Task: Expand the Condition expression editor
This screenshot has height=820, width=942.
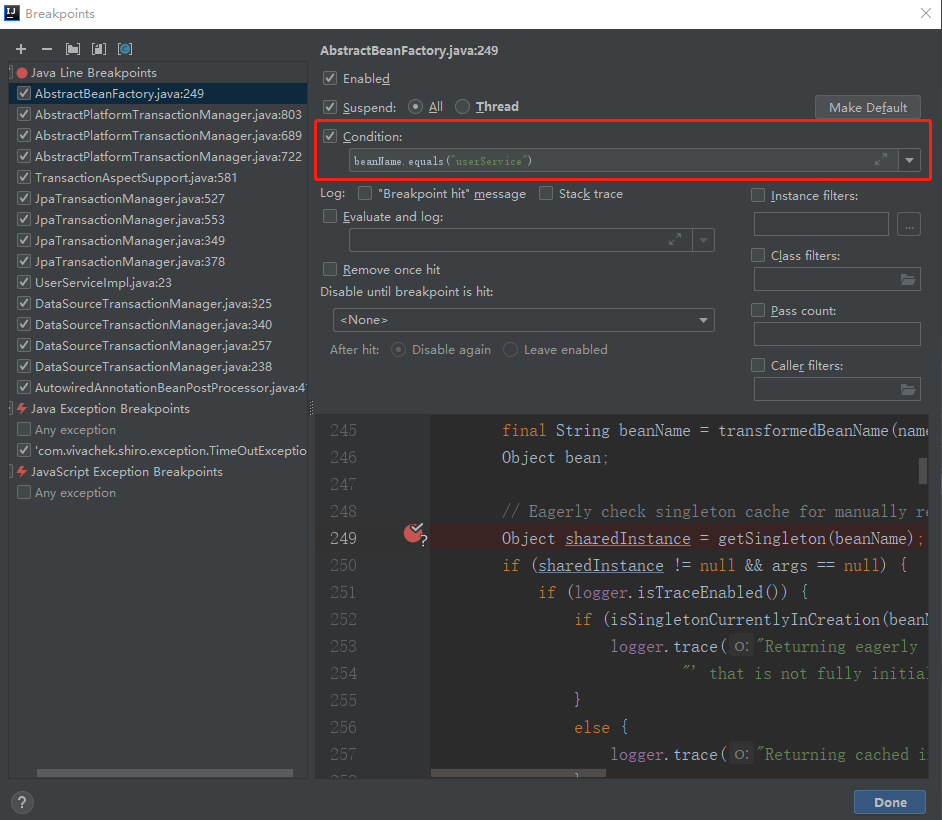Action: click(880, 160)
